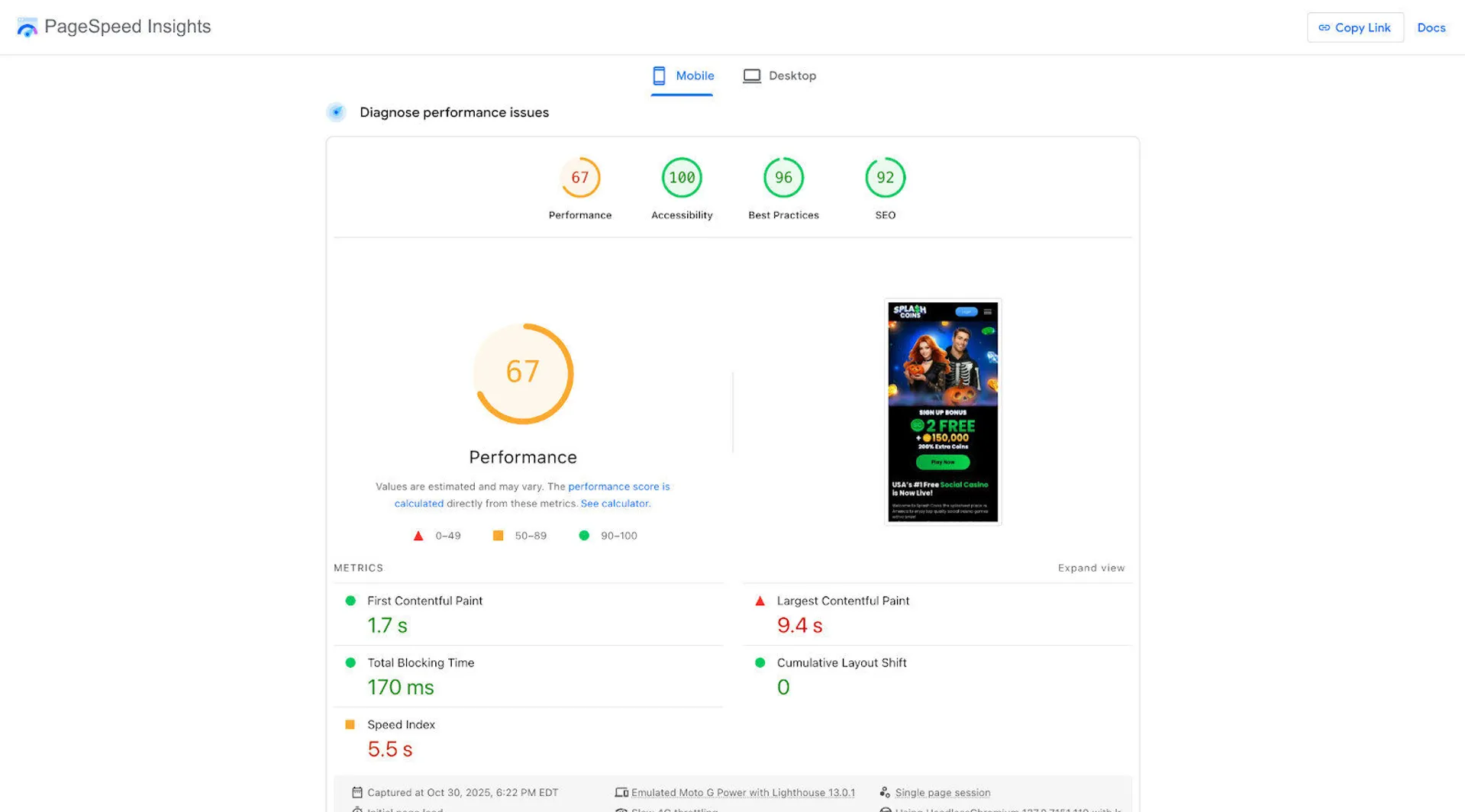Viewport: 1465px width, 812px height.
Task: Click the calendar icon near the capture date
Action: tap(357, 792)
